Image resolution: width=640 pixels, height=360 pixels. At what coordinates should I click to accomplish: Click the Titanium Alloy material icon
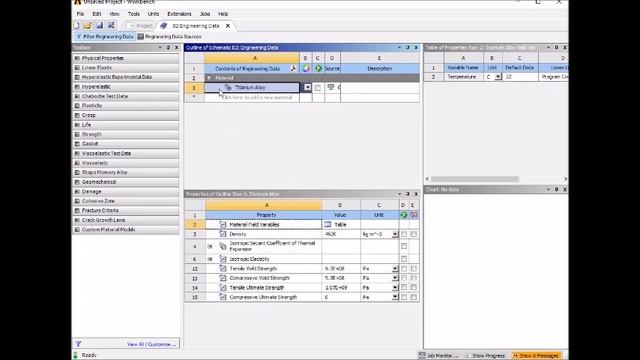tap(228, 87)
